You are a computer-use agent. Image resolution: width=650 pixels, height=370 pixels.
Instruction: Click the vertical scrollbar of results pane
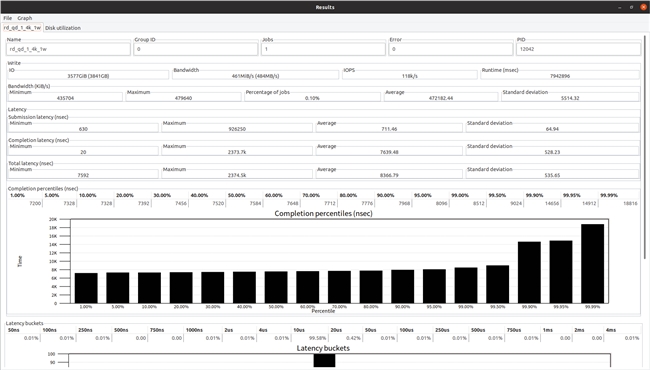[645, 147]
